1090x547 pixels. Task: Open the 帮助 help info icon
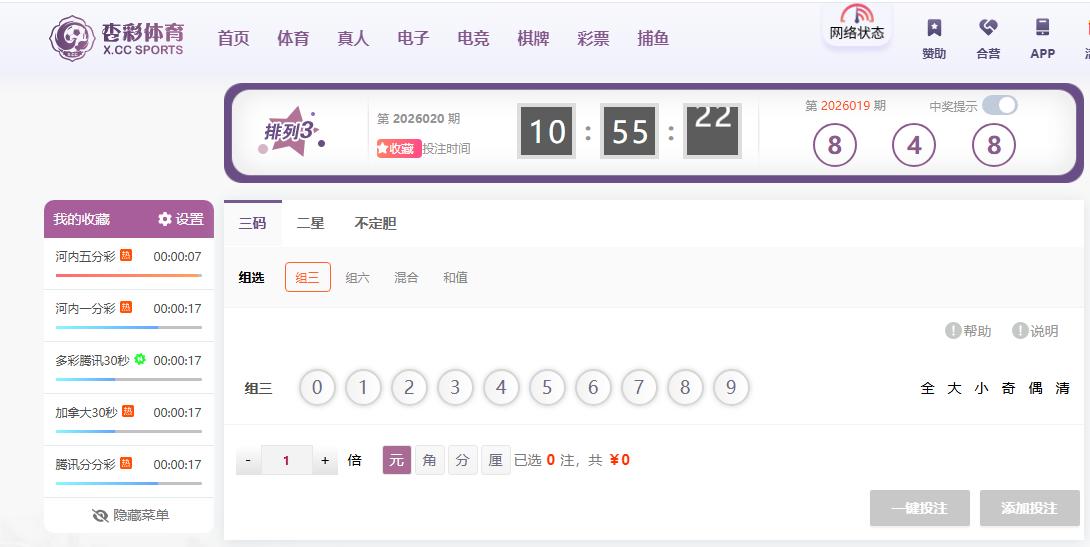(953, 331)
